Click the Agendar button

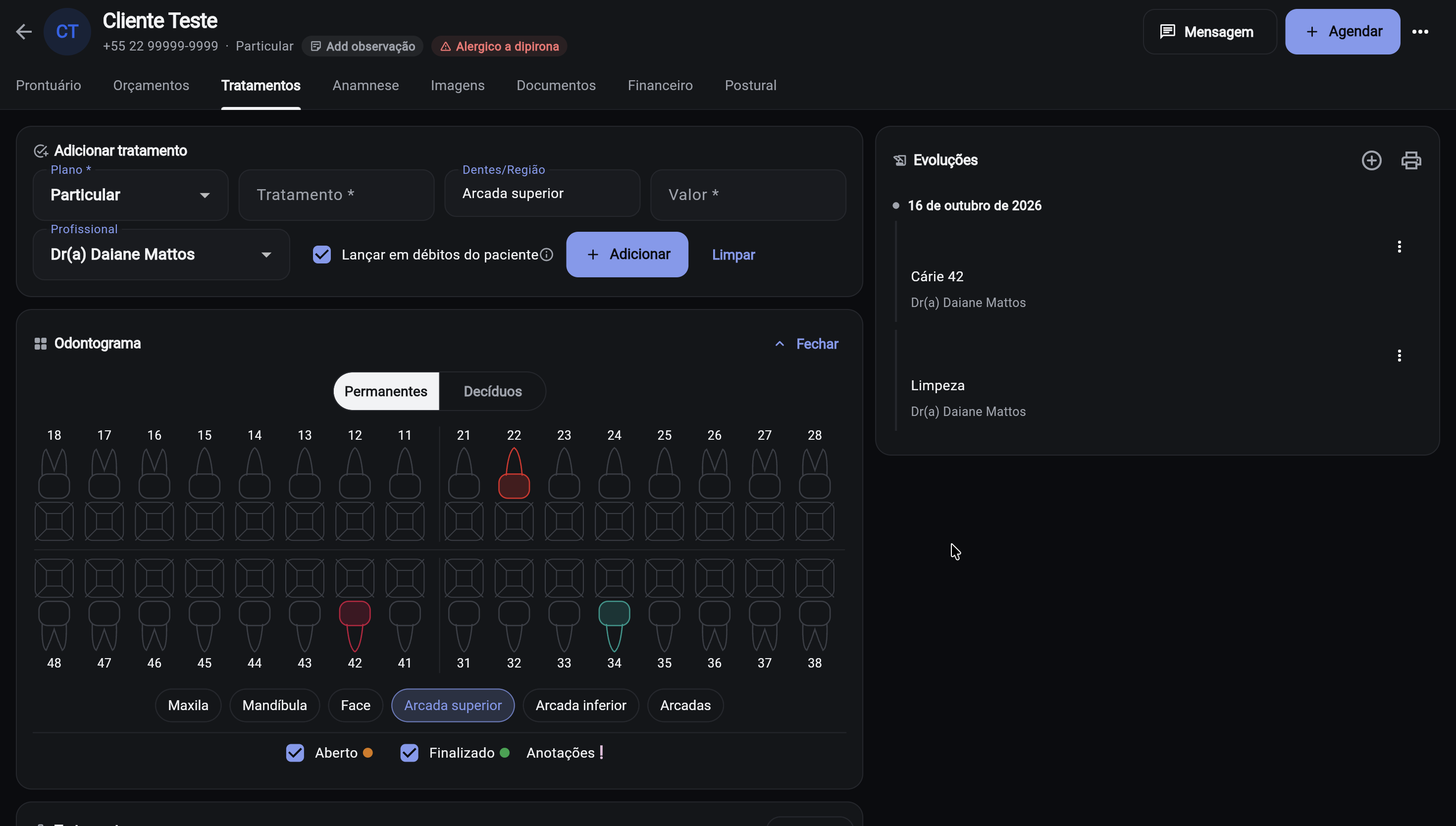1342,32
